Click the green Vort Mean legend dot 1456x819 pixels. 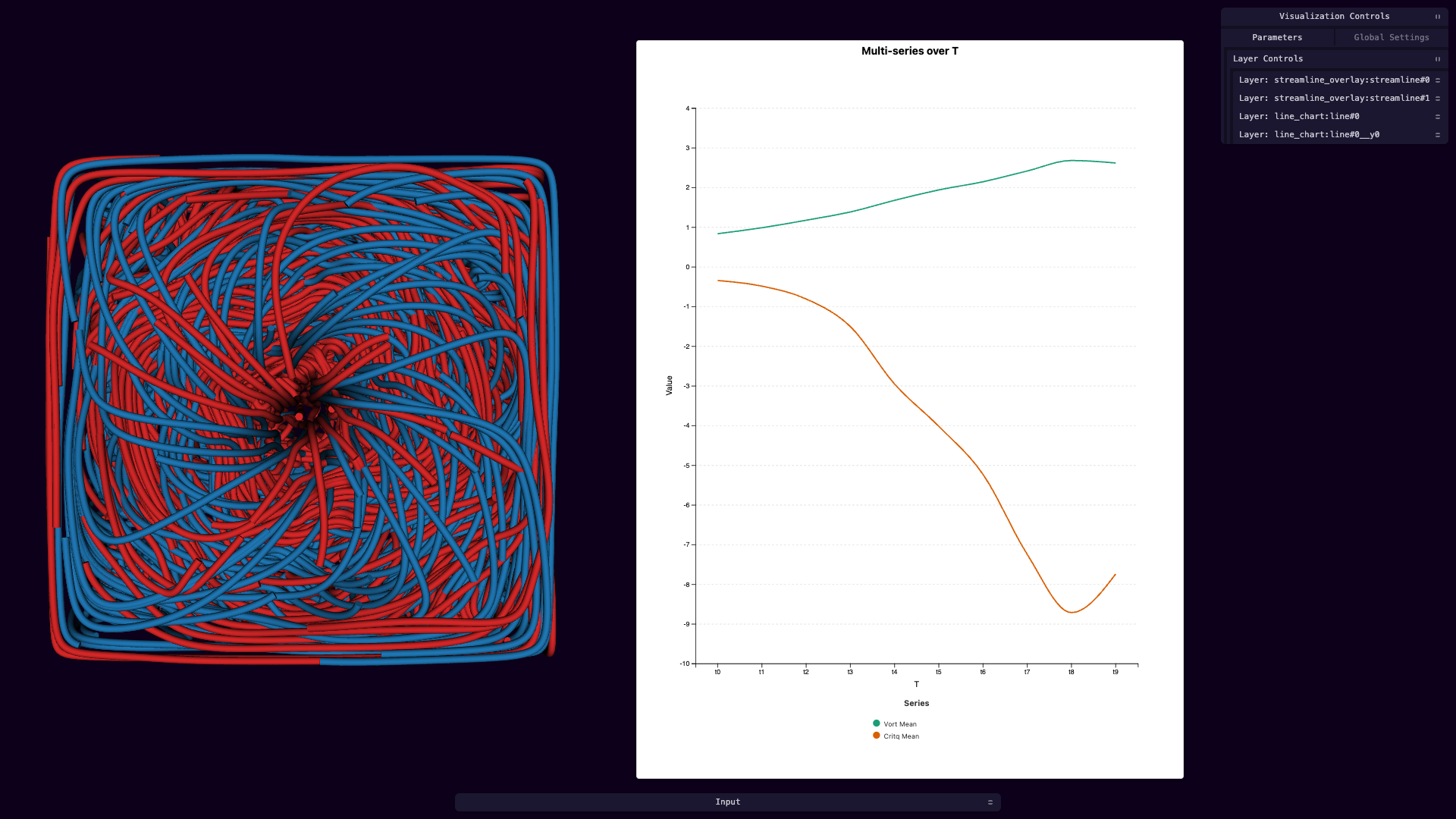877,723
